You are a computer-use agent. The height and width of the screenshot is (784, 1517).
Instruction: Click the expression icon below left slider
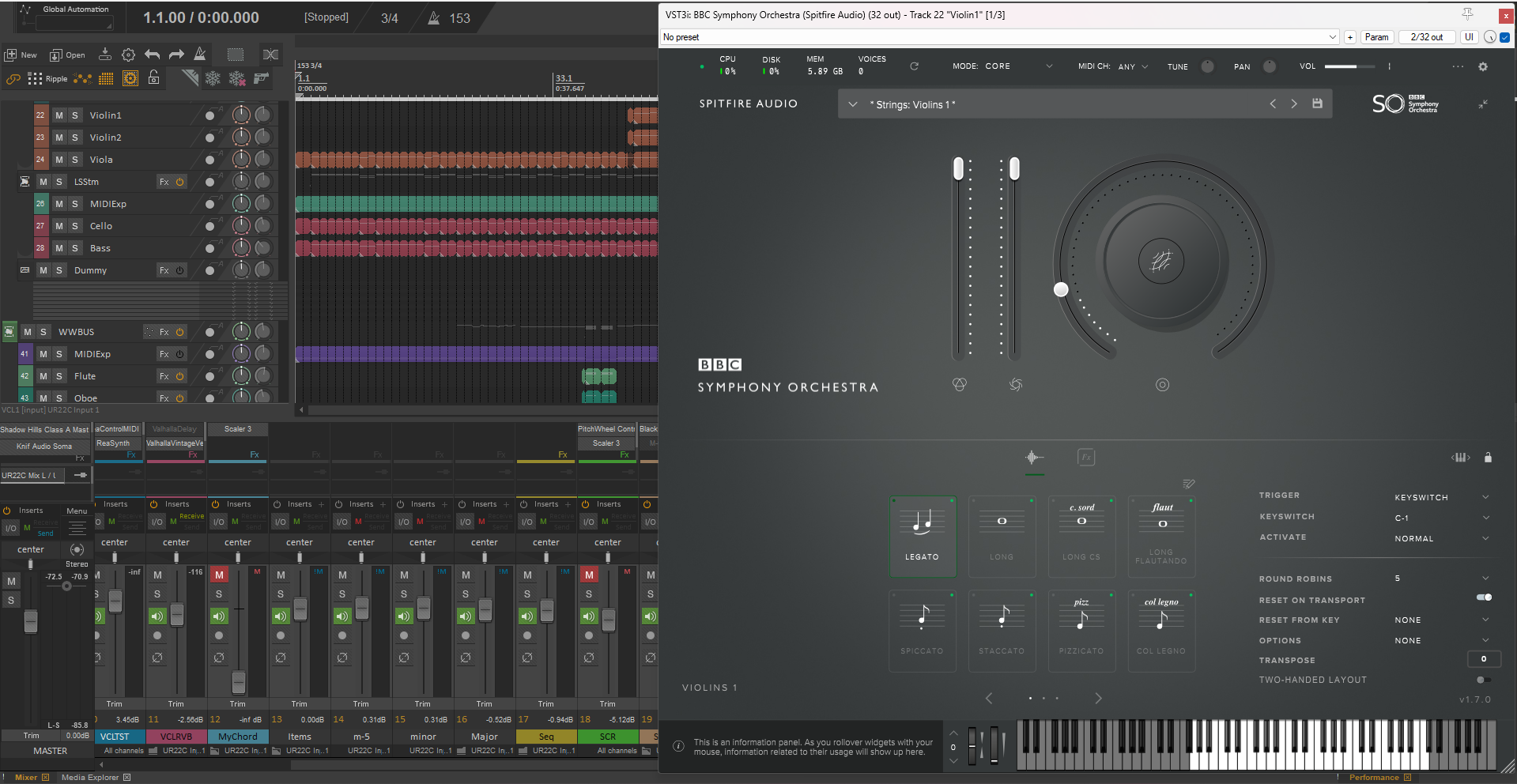coord(960,384)
